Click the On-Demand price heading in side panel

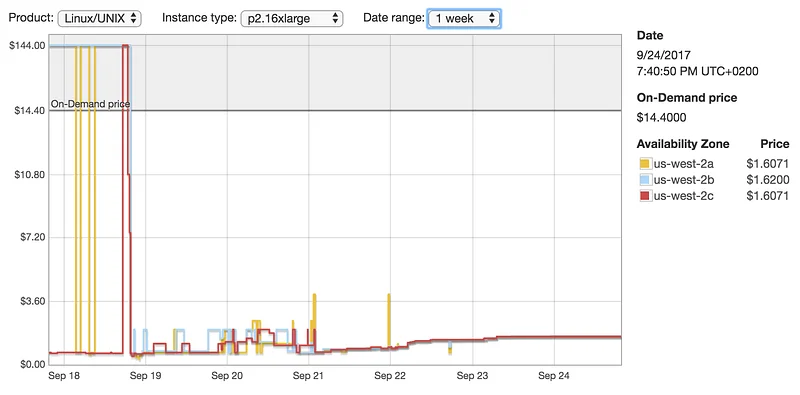coord(687,97)
